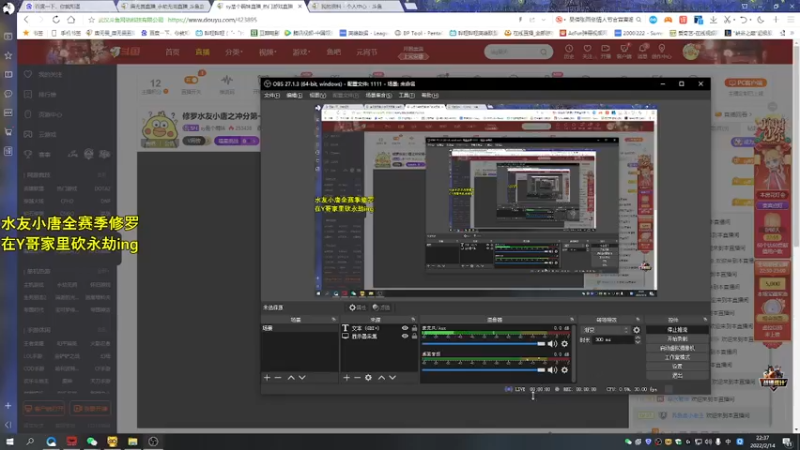Open the OBS 工具(T) menu

(407, 95)
